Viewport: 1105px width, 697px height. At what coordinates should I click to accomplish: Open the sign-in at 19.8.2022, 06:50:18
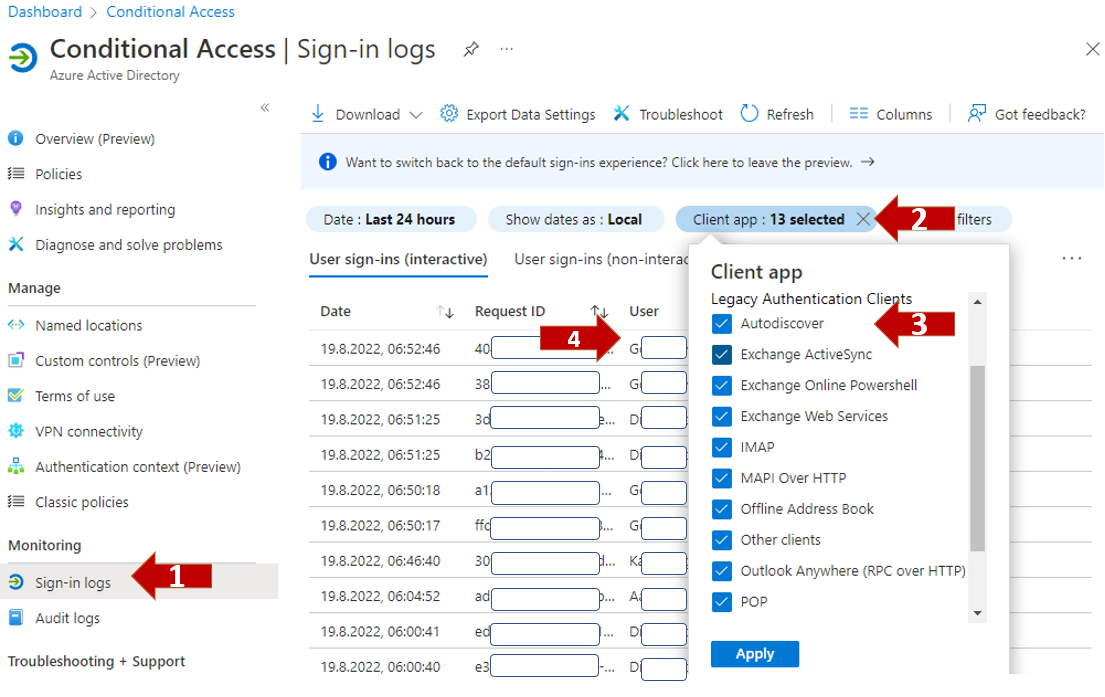(381, 491)
